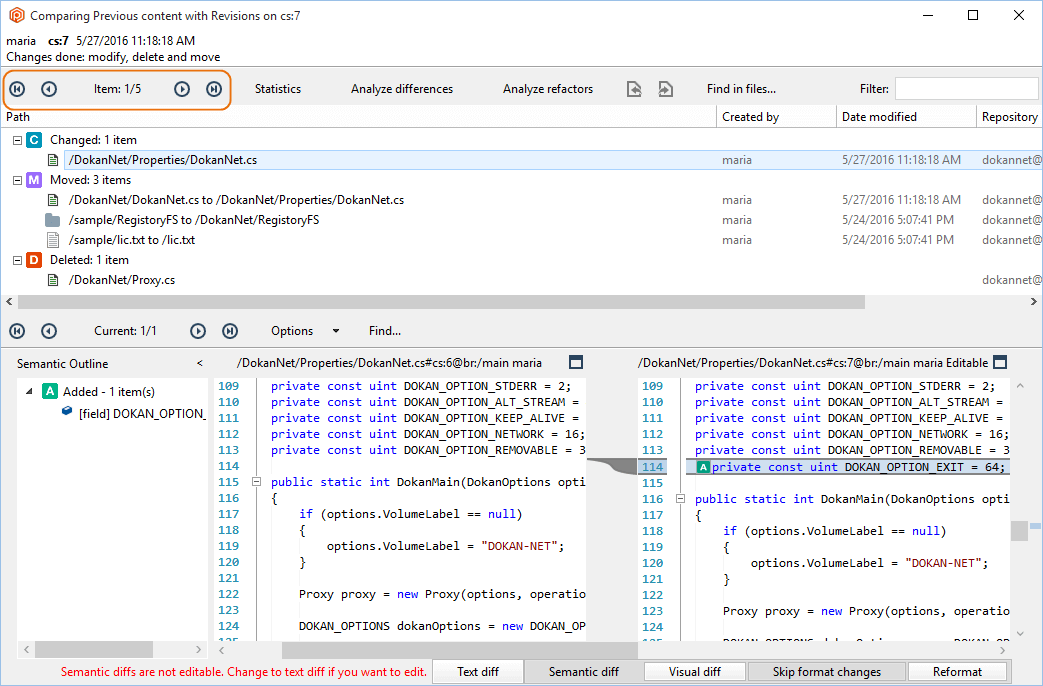Screen dimensions: 1043x686
Task: Sort by the Created by column header
Action: click(x=776, y=116)
